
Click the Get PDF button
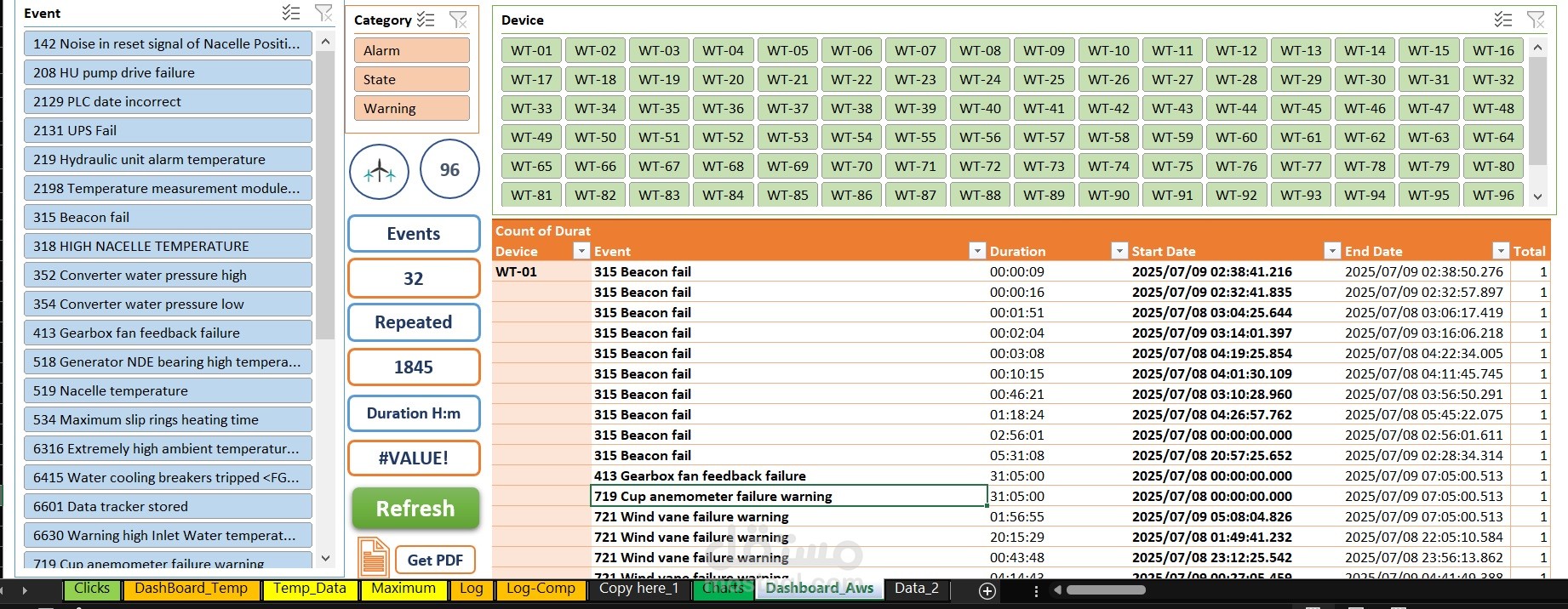435,560
